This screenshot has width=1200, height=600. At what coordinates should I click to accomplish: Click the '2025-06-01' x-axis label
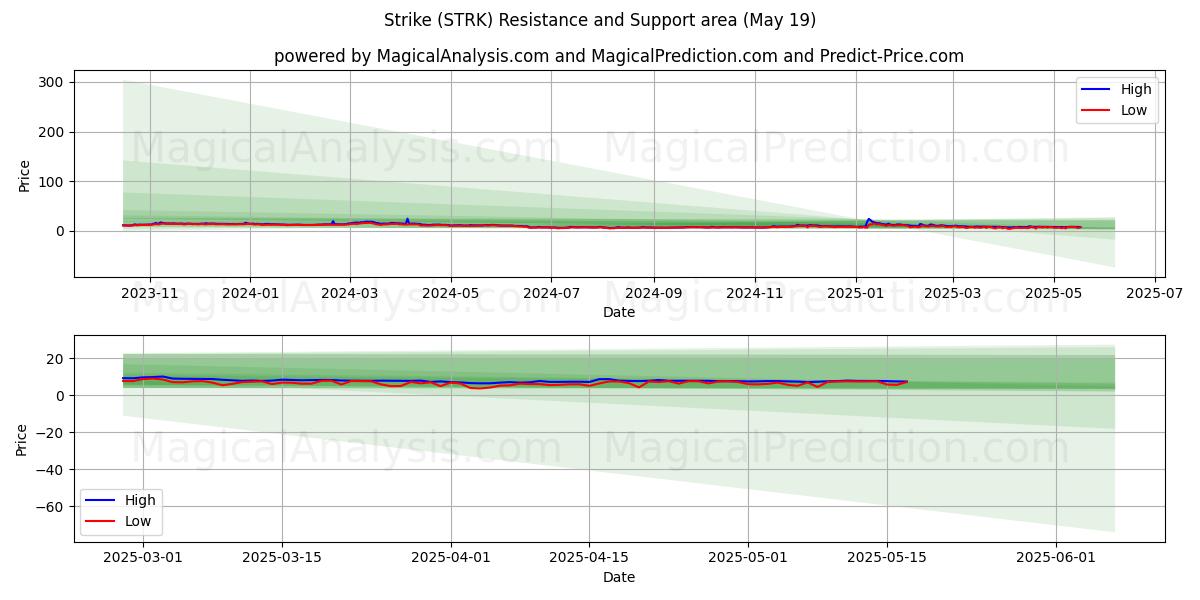tap(1056, 560)
